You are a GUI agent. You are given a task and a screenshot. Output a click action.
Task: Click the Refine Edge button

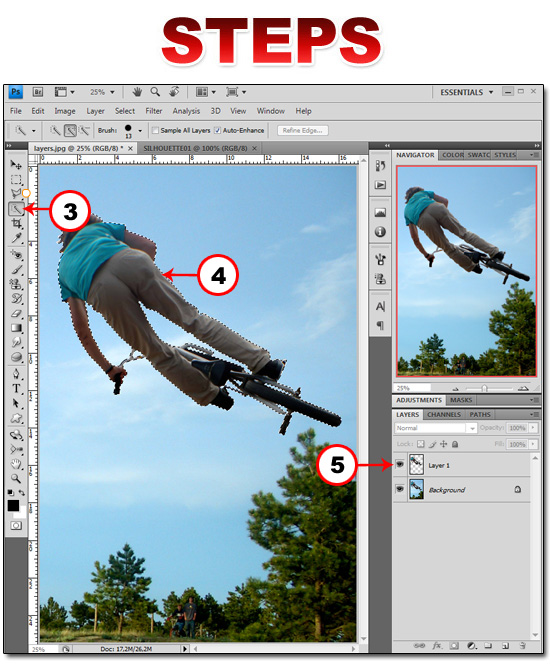coord(302,131)
